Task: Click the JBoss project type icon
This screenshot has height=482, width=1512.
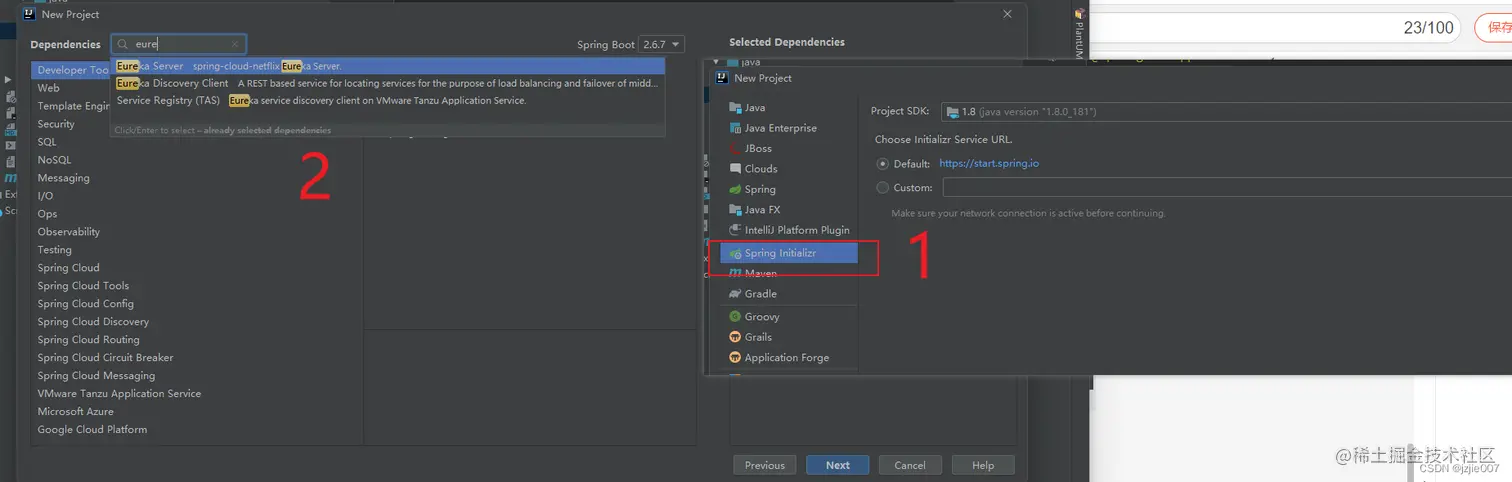Action: pyautogui.click(x=736, y=148)
